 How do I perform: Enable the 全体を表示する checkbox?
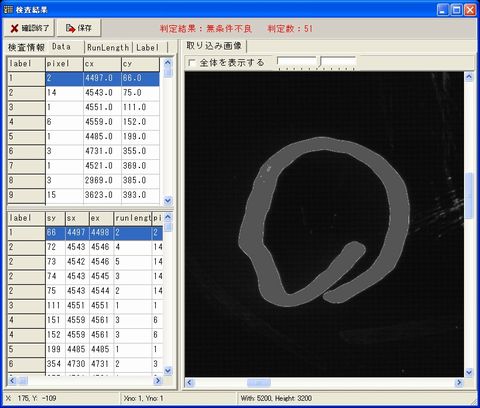click(x=192, y=63)
